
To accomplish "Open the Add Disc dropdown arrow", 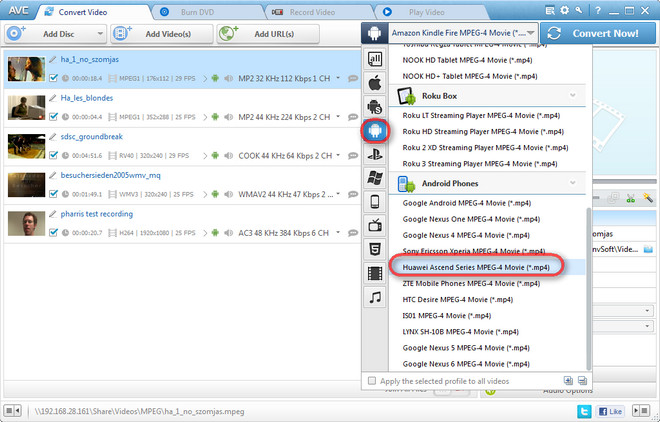I will click(100, 34).
